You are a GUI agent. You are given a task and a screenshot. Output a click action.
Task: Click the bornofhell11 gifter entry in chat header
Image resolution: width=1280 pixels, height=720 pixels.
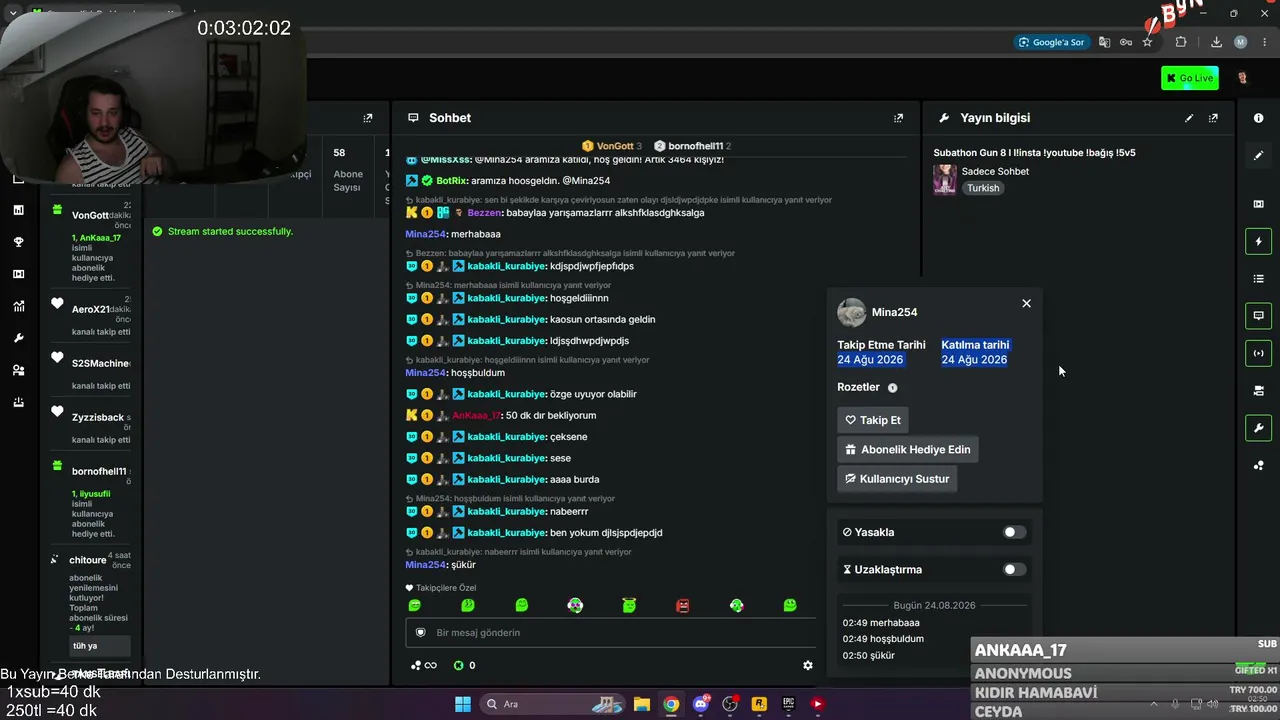(x=692, y=146)
